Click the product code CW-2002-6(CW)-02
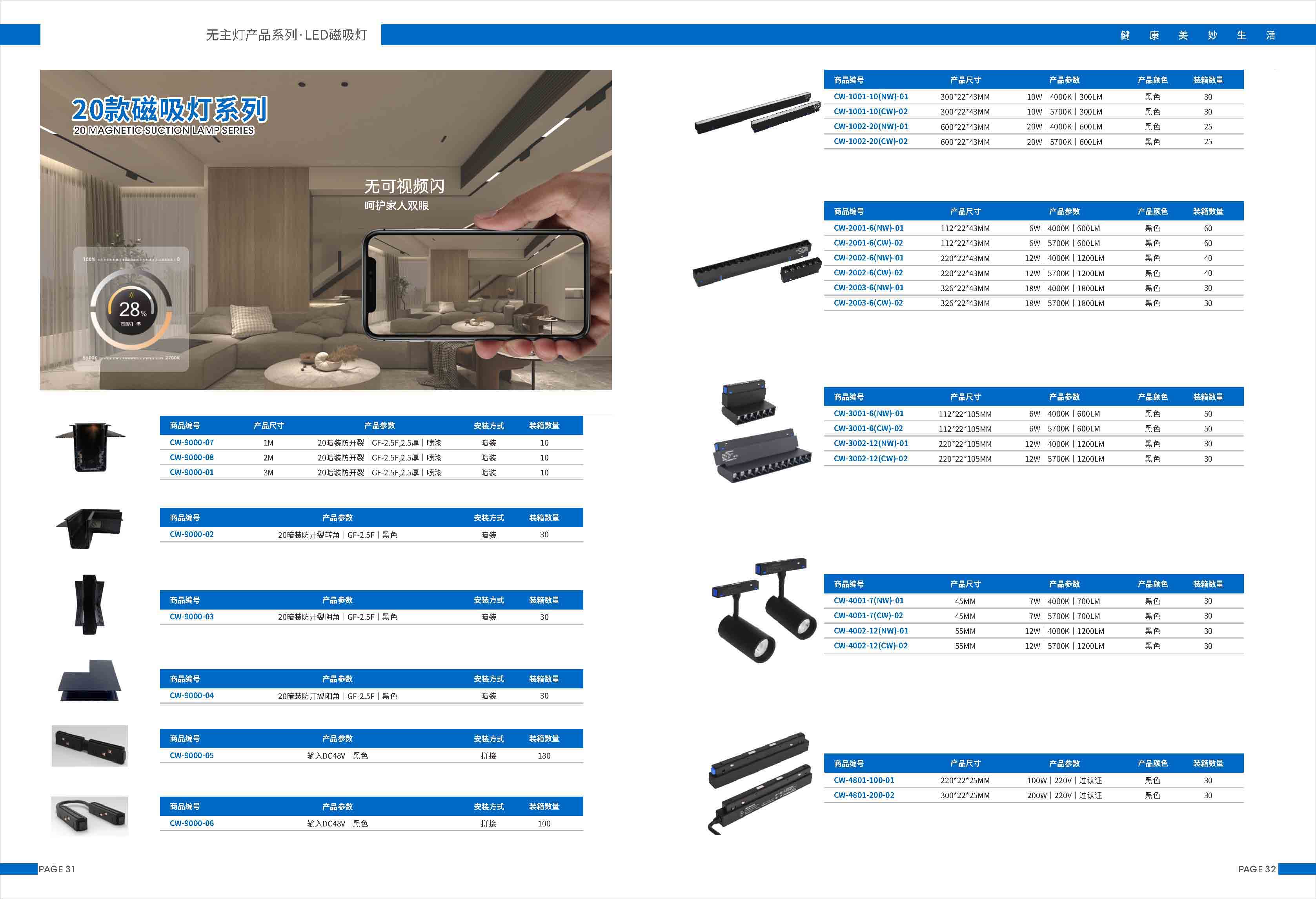The image size is (1316, 899). click(868, 273)
